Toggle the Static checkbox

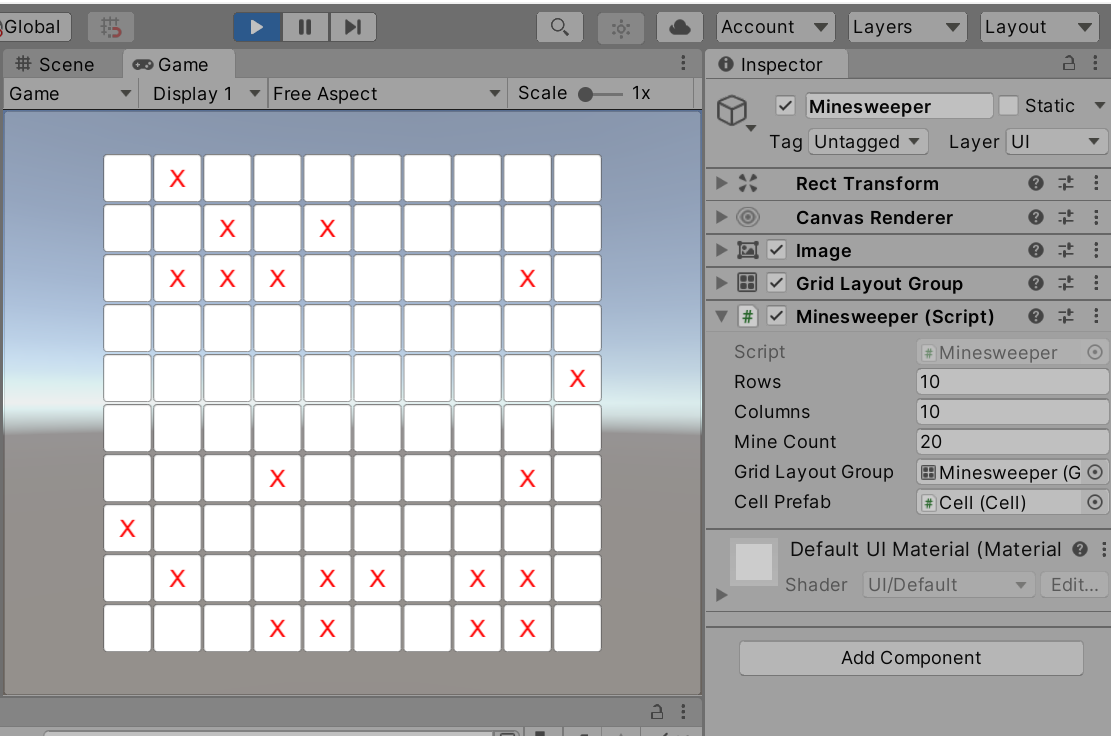pos(1009,106)
